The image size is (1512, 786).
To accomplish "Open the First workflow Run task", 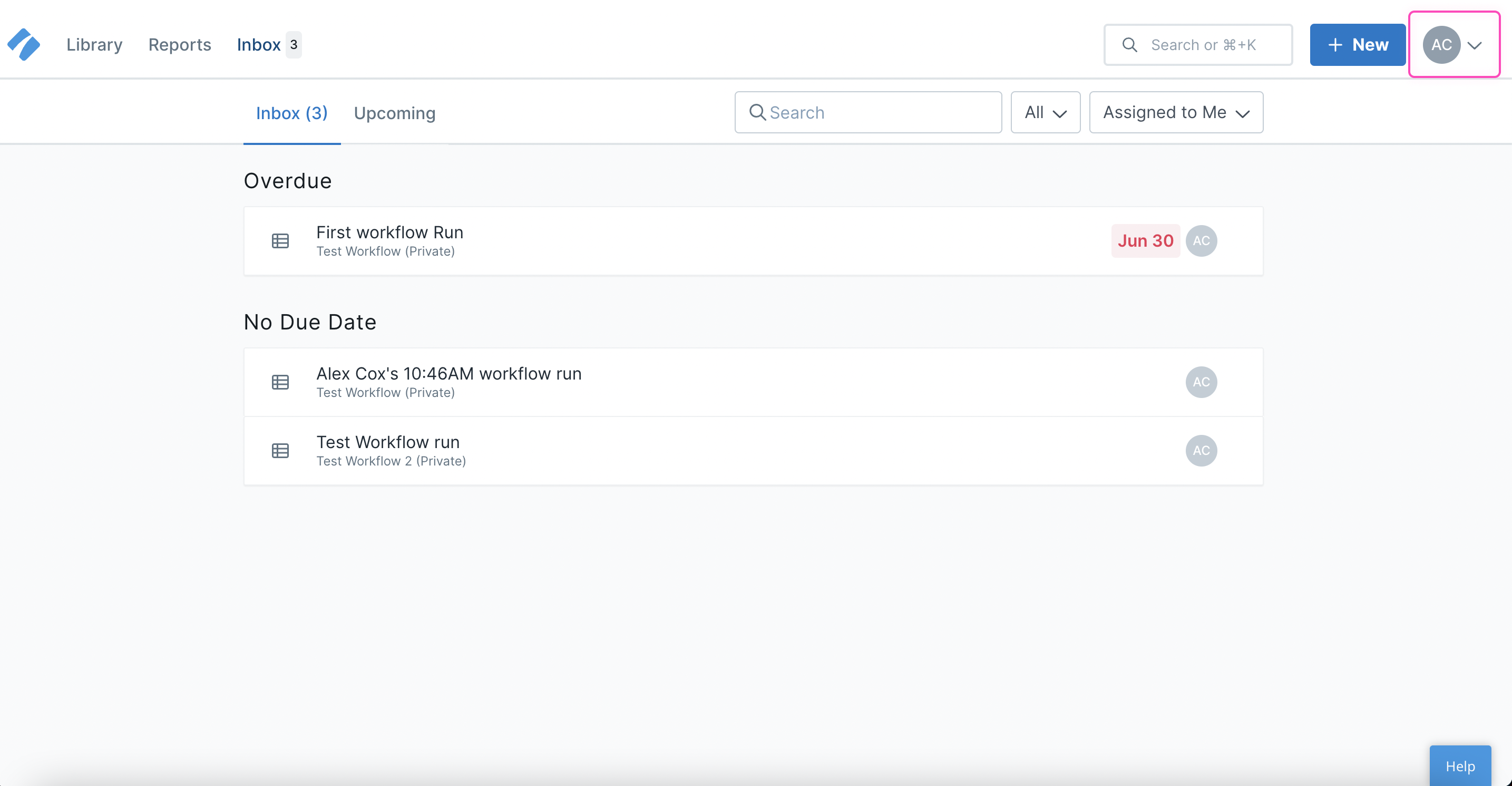I will [x=389, y=232].
